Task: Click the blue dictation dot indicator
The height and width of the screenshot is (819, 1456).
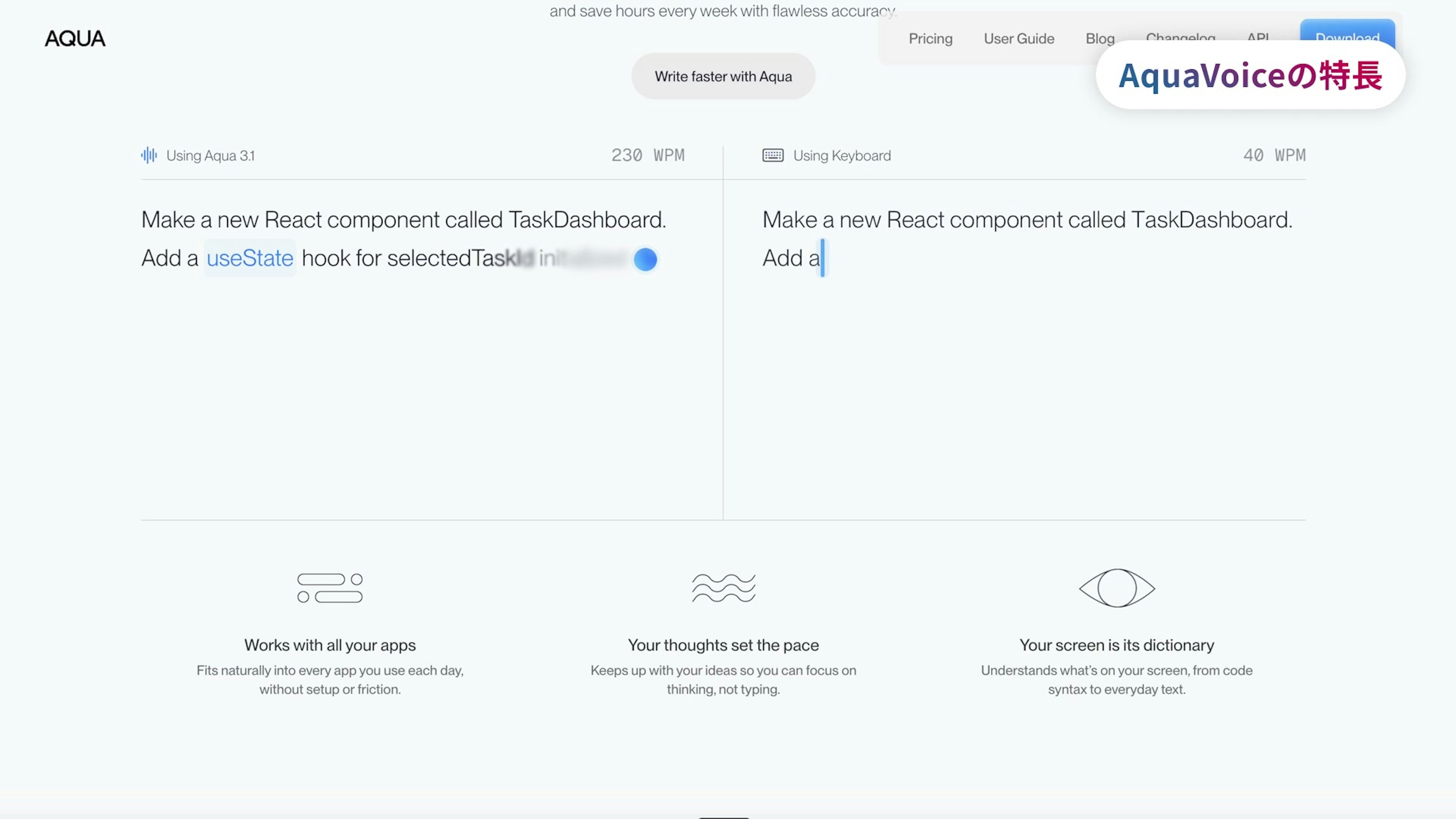Action: point(645,259)
